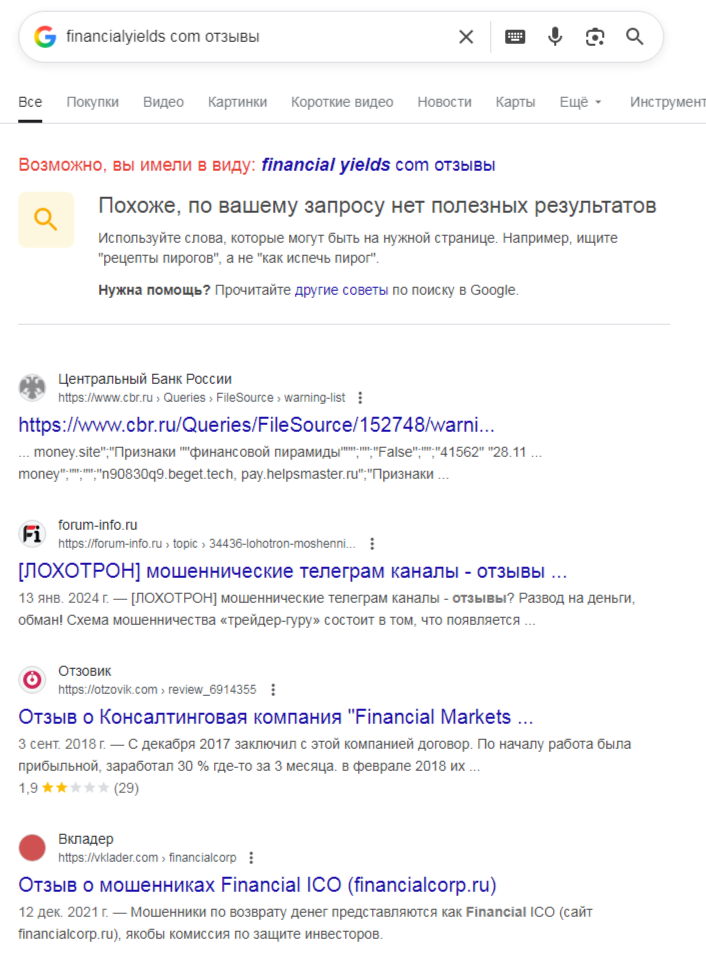706x956 pixels.
Task: Open the ЛОХОТРОН мошеннические телеграм каналы result
Action: click(x=293, y=571)
